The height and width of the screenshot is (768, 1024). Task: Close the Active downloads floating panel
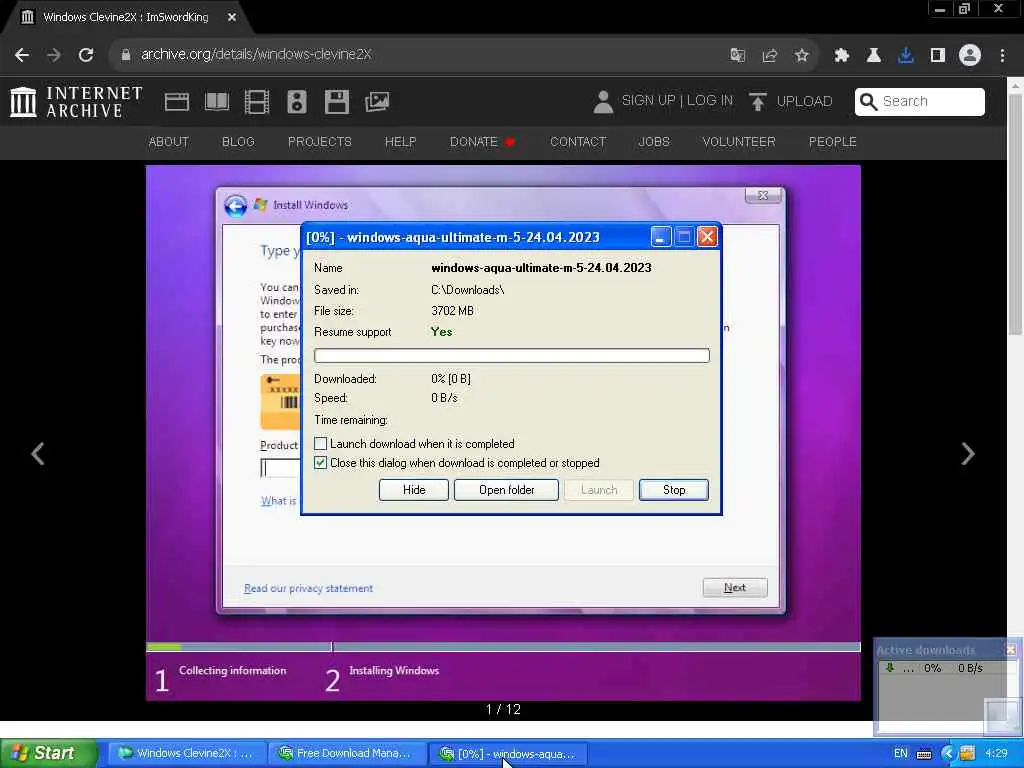tap(1011, 650)
